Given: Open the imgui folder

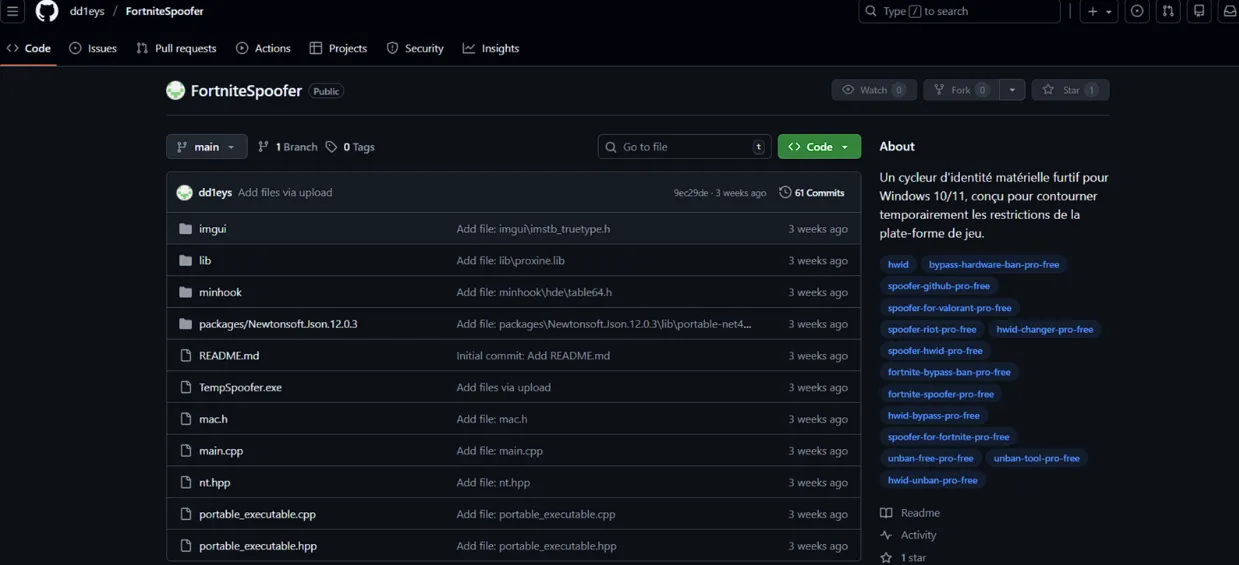Looking at the screenshot, I should 212,229.
